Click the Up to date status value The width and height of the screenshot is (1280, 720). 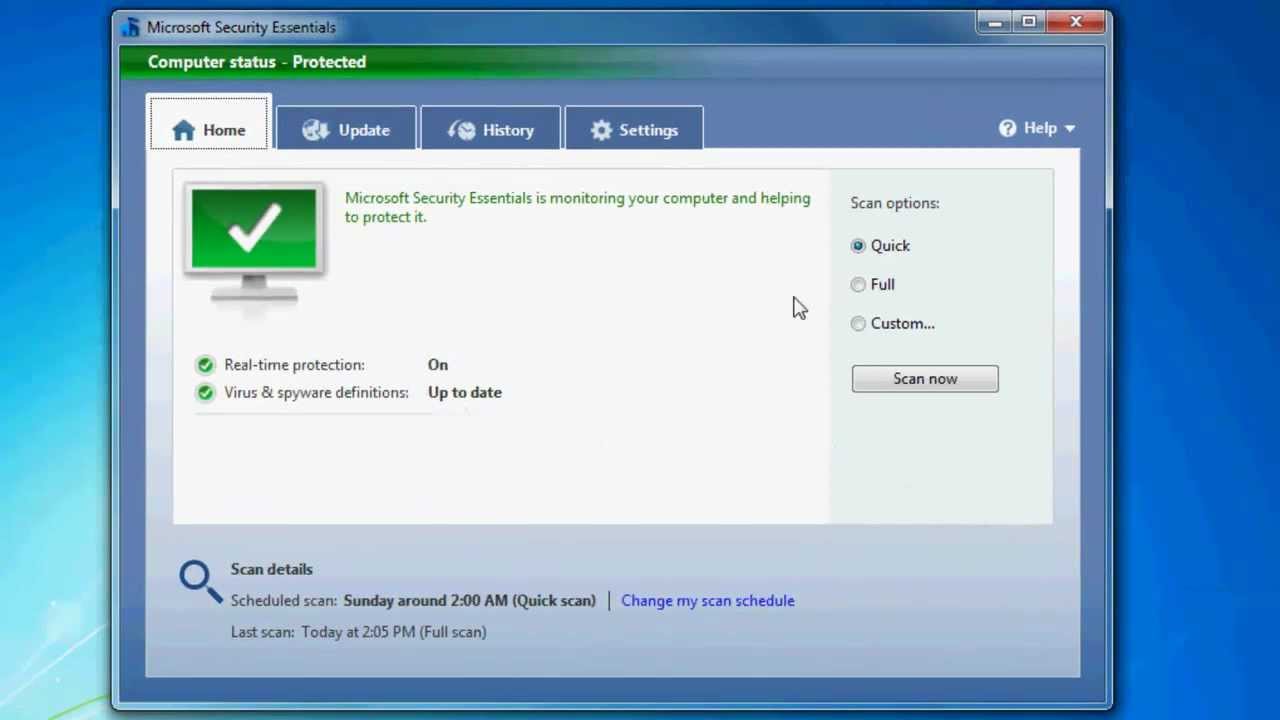(x=465, y=393)
